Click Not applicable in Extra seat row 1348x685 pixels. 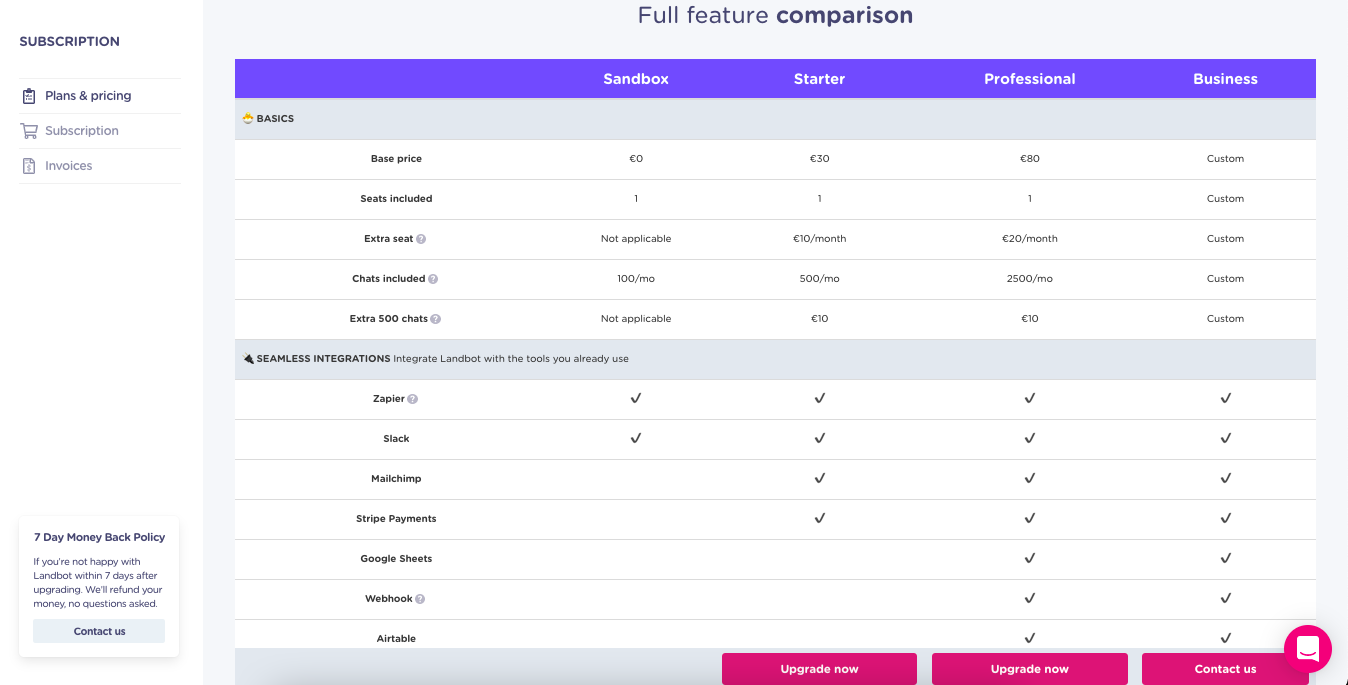[636, 239]
